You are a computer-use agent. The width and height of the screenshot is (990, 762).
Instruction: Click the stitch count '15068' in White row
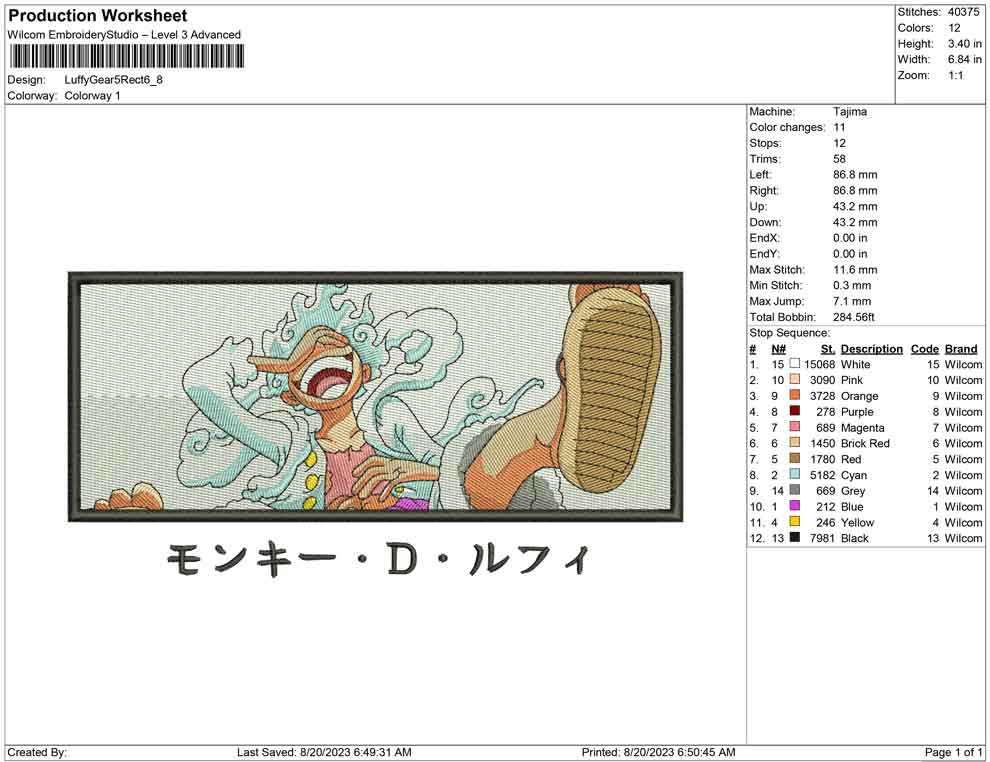[820, 364]
